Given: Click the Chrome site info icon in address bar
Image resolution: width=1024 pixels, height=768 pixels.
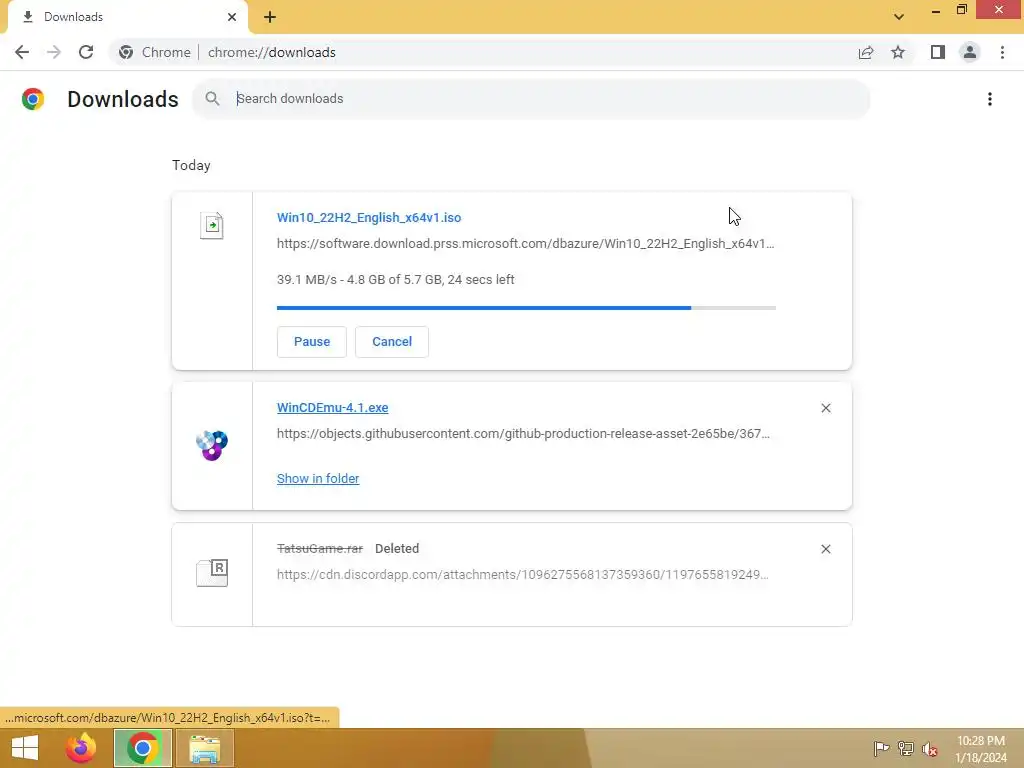Looking at the screenshot, I should click(126, 52).
